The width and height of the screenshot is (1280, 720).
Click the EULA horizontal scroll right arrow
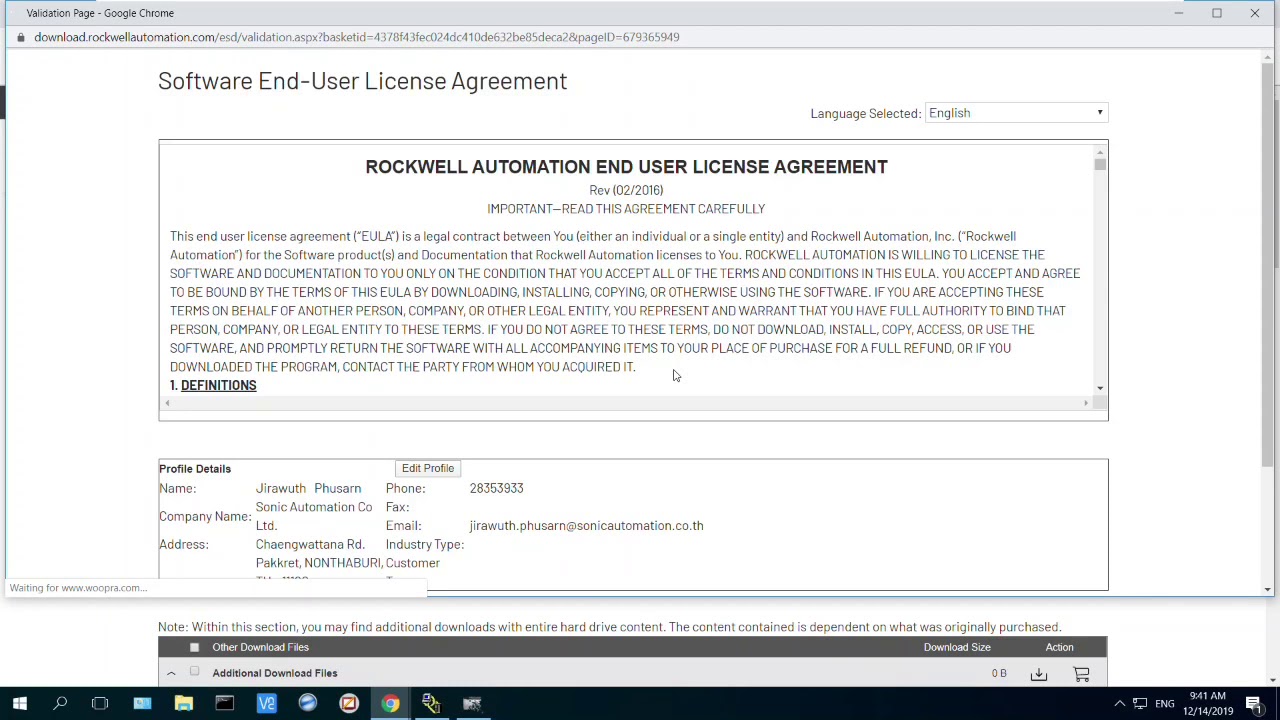tap(1086, 403)
